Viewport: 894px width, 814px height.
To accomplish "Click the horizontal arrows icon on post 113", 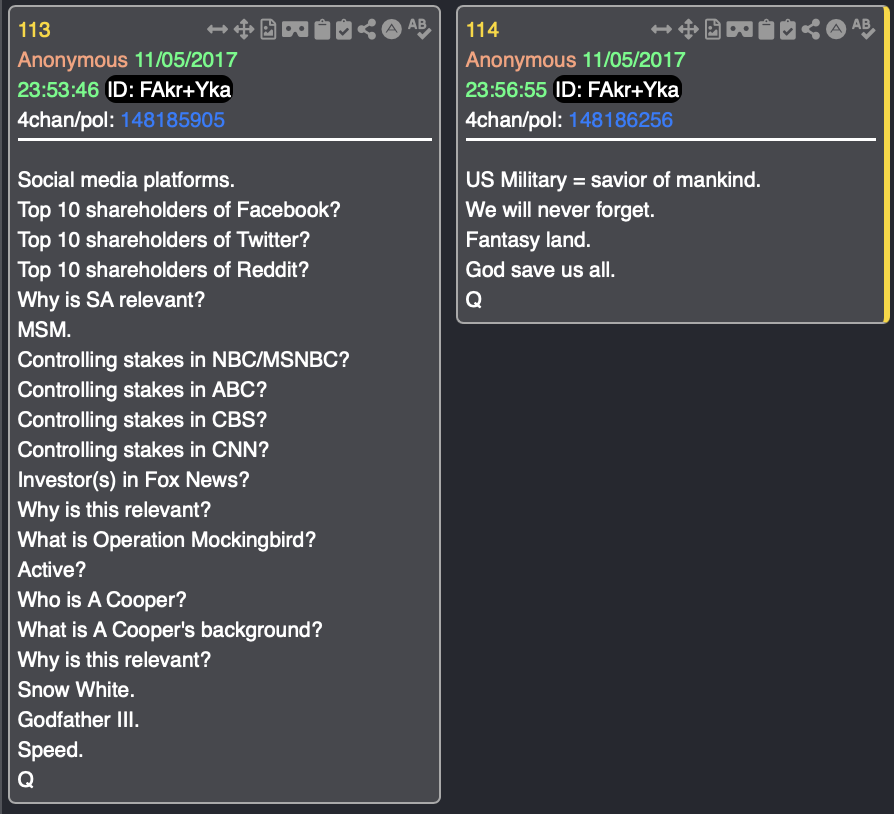I will 217,30.
